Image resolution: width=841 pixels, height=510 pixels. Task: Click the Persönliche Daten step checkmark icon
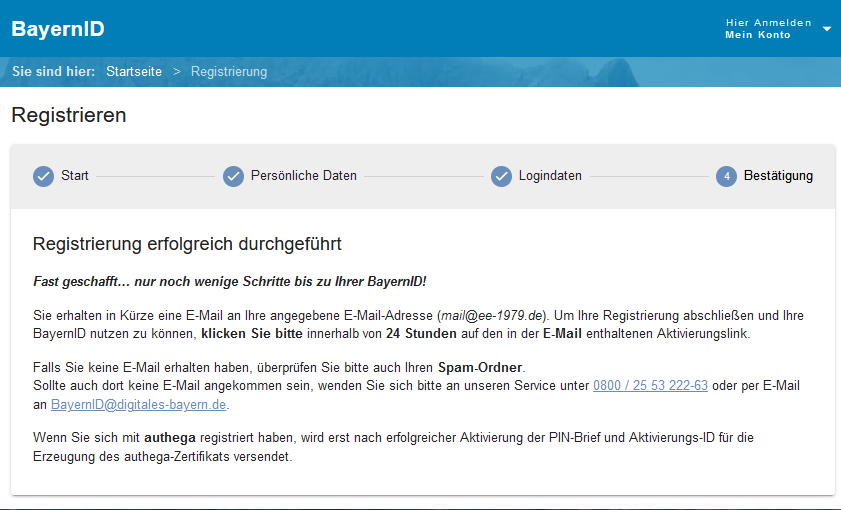click(x=233, y=176)
